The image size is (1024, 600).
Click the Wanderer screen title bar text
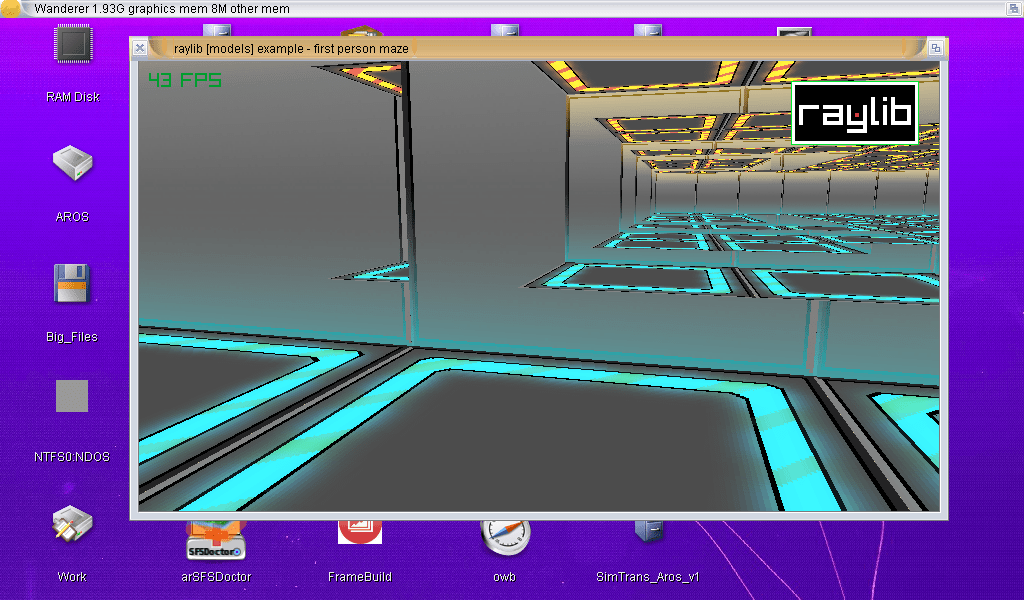point(162,9)
